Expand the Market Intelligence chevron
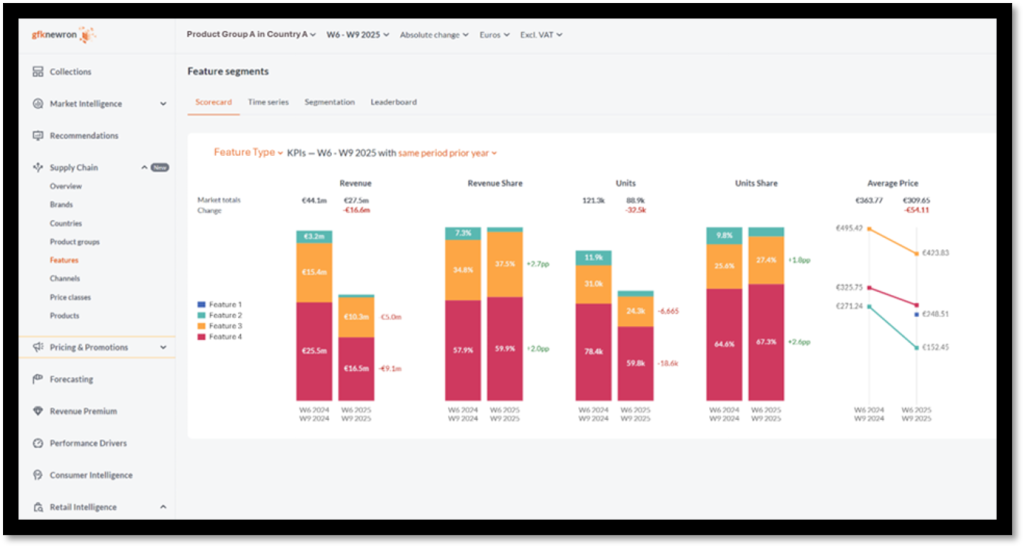The height and width of the screenshot is (547, 1024). point(163,104)
